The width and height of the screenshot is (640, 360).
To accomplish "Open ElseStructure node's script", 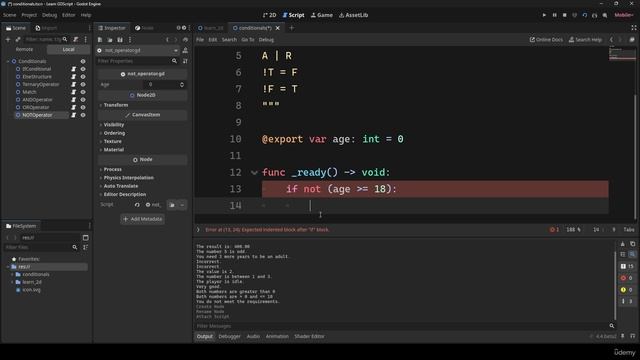I will [73, 77].
